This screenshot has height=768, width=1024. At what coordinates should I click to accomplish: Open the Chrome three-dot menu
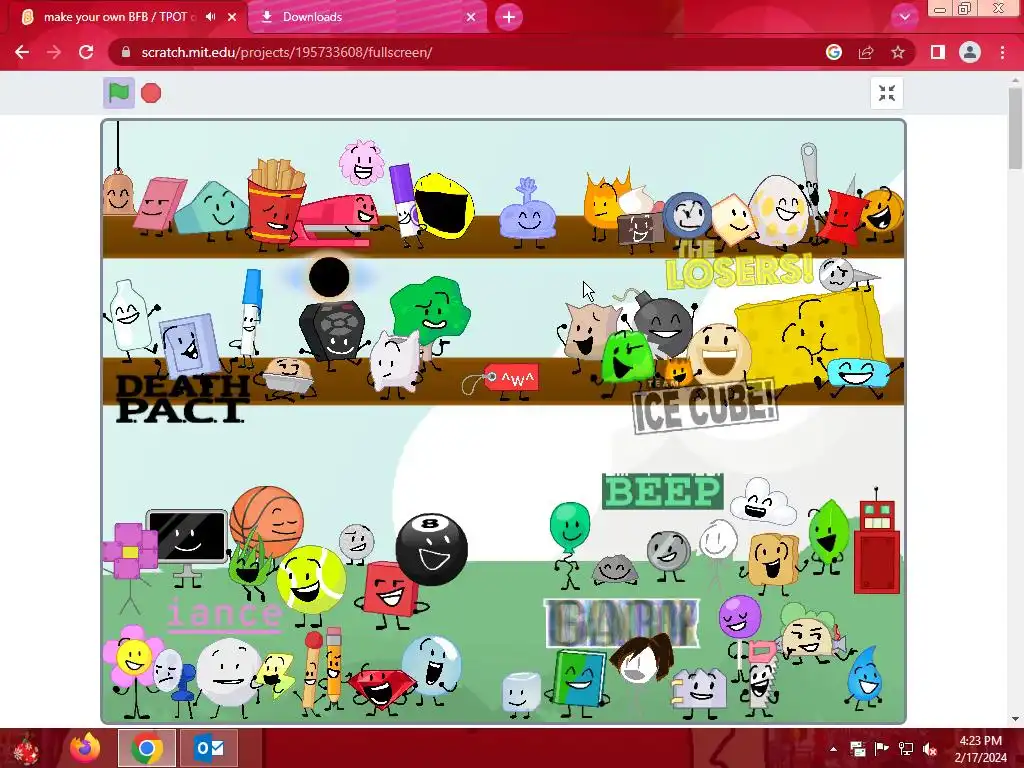click(1002, 52)
